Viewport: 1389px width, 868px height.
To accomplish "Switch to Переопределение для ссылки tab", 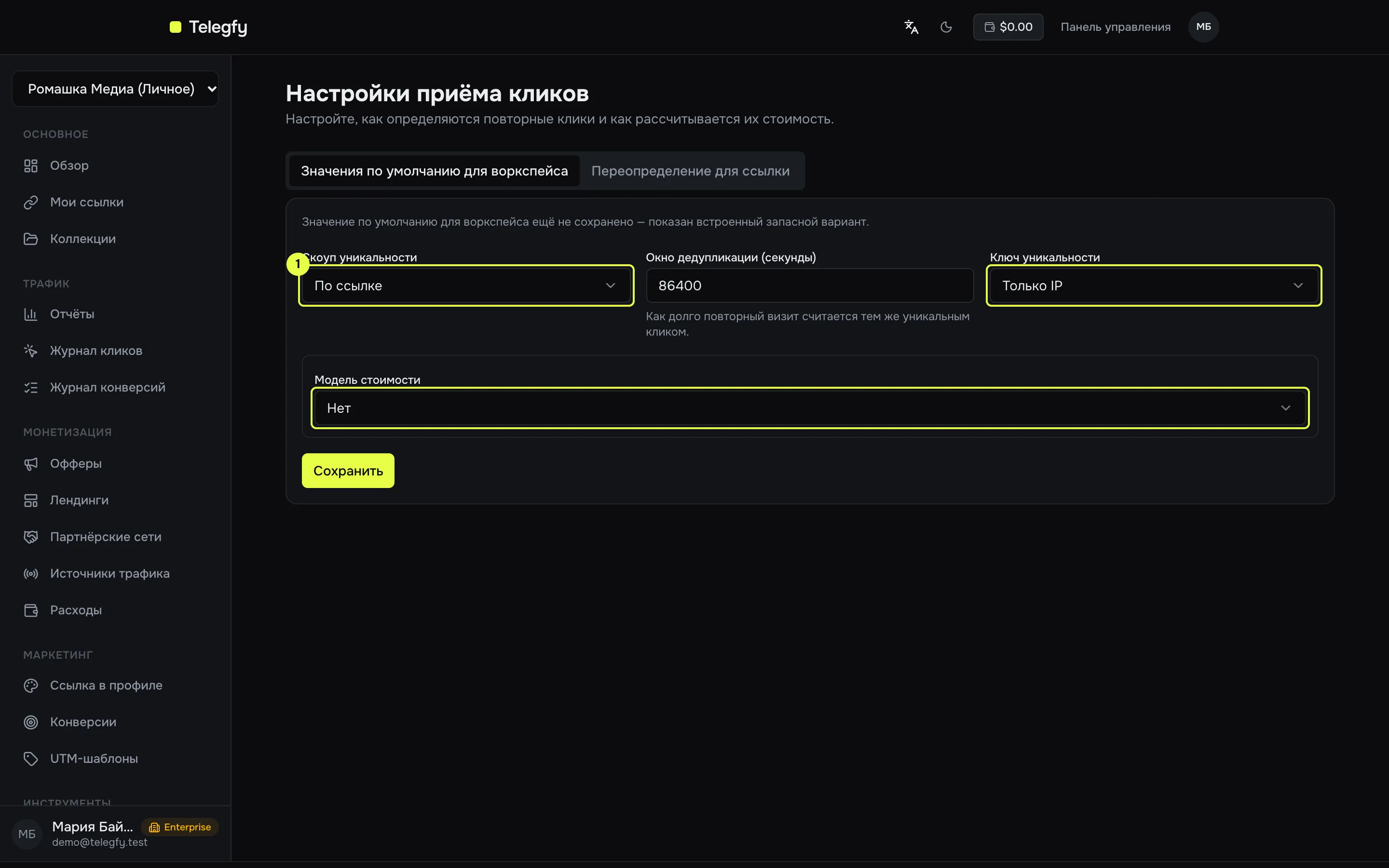I will pos(691,171).
